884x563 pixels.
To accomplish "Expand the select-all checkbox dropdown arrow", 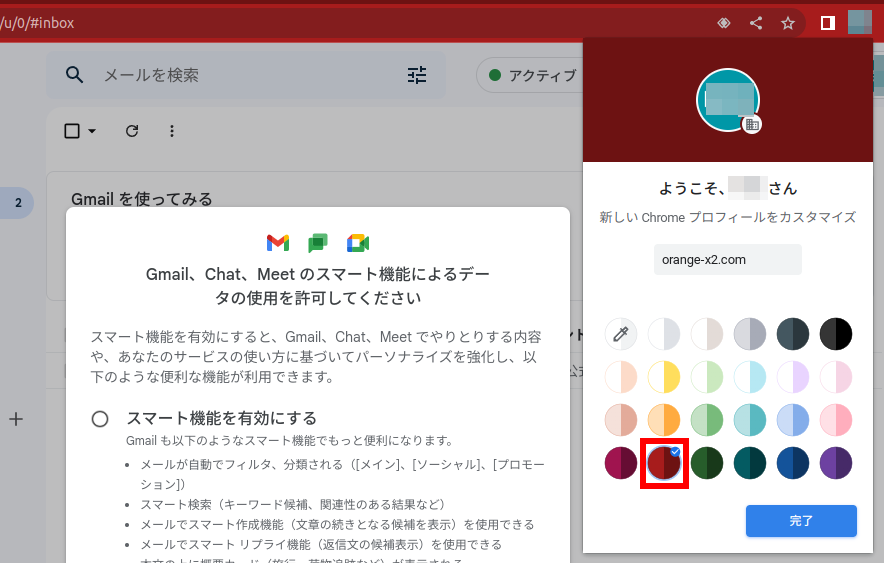I will click(x=92, y=131).
